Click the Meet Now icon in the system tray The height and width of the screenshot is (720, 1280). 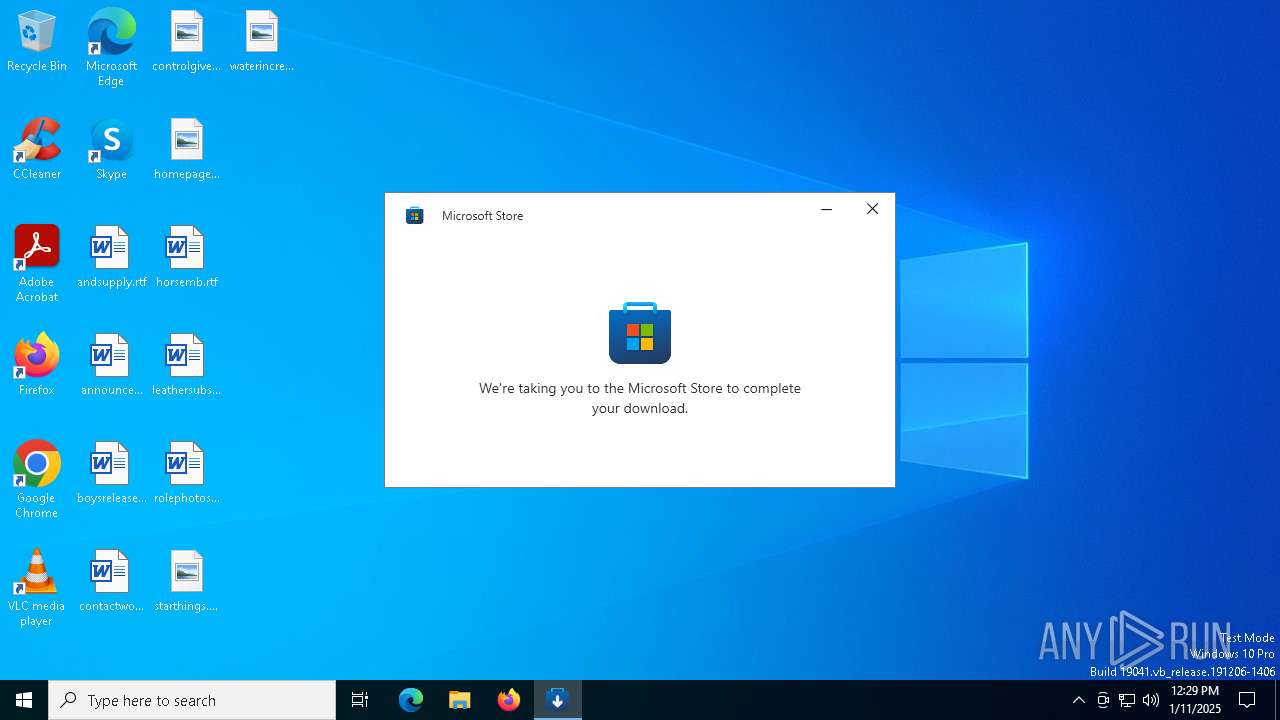click(1103, 700)
